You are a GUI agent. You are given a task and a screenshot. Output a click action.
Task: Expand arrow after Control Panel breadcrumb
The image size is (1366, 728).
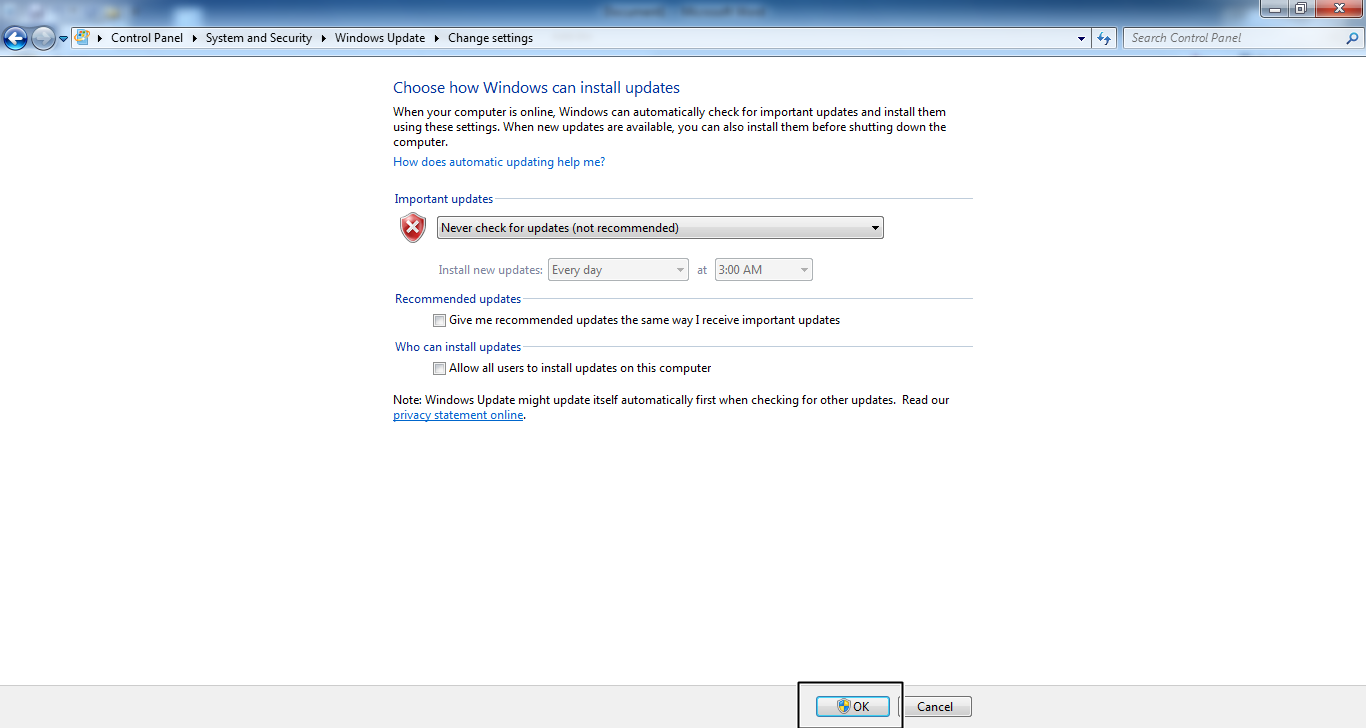coord(195,38)
